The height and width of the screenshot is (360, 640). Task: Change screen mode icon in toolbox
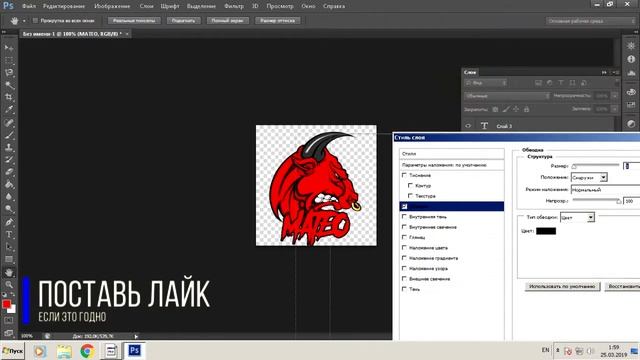click(9, 332)
